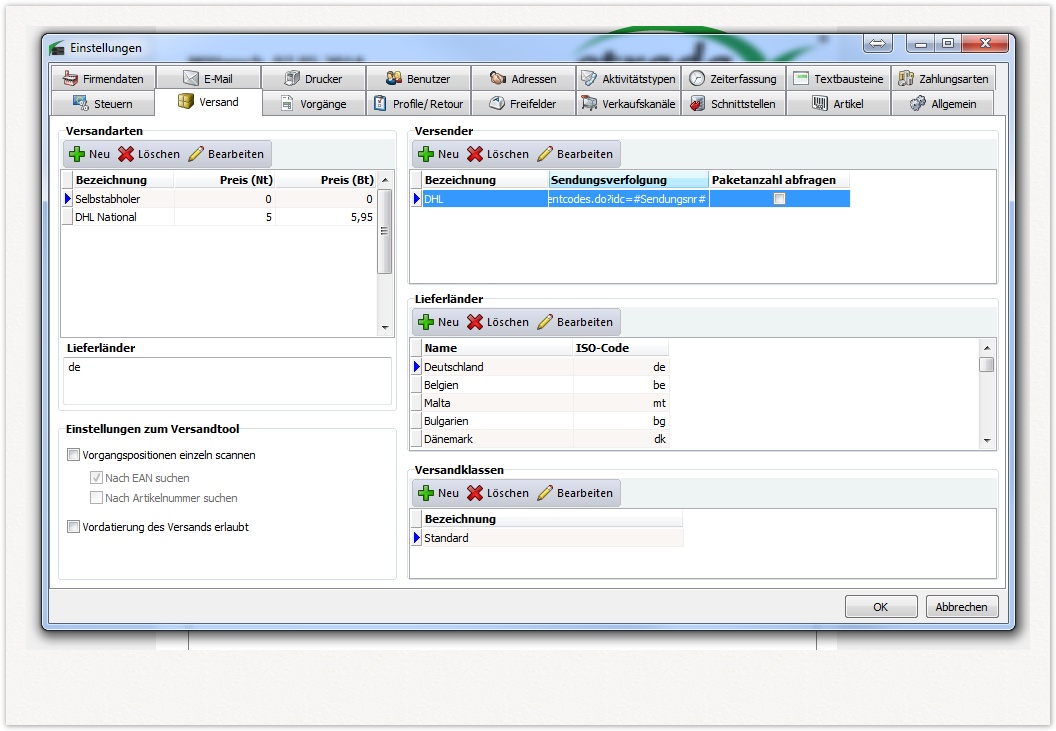
Task: Open the Firmendaten tab icon
Action: 70,78
